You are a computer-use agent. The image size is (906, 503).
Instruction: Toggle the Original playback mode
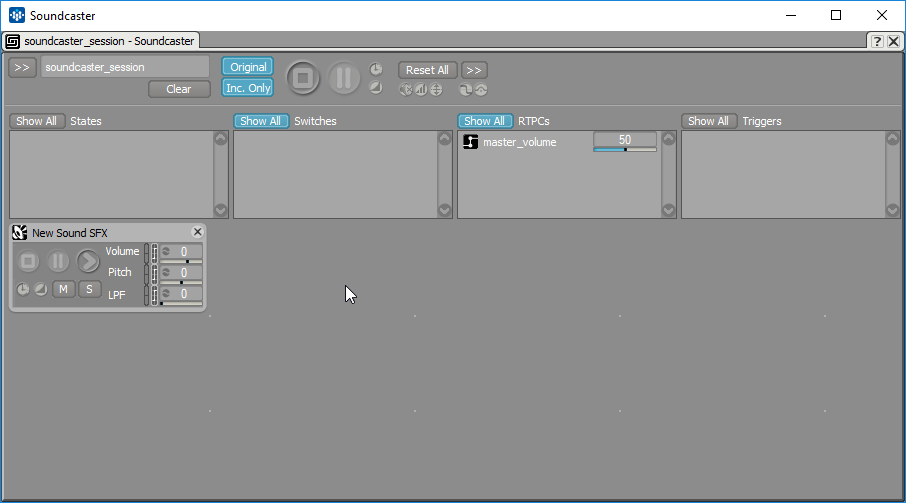pos(248,67)
